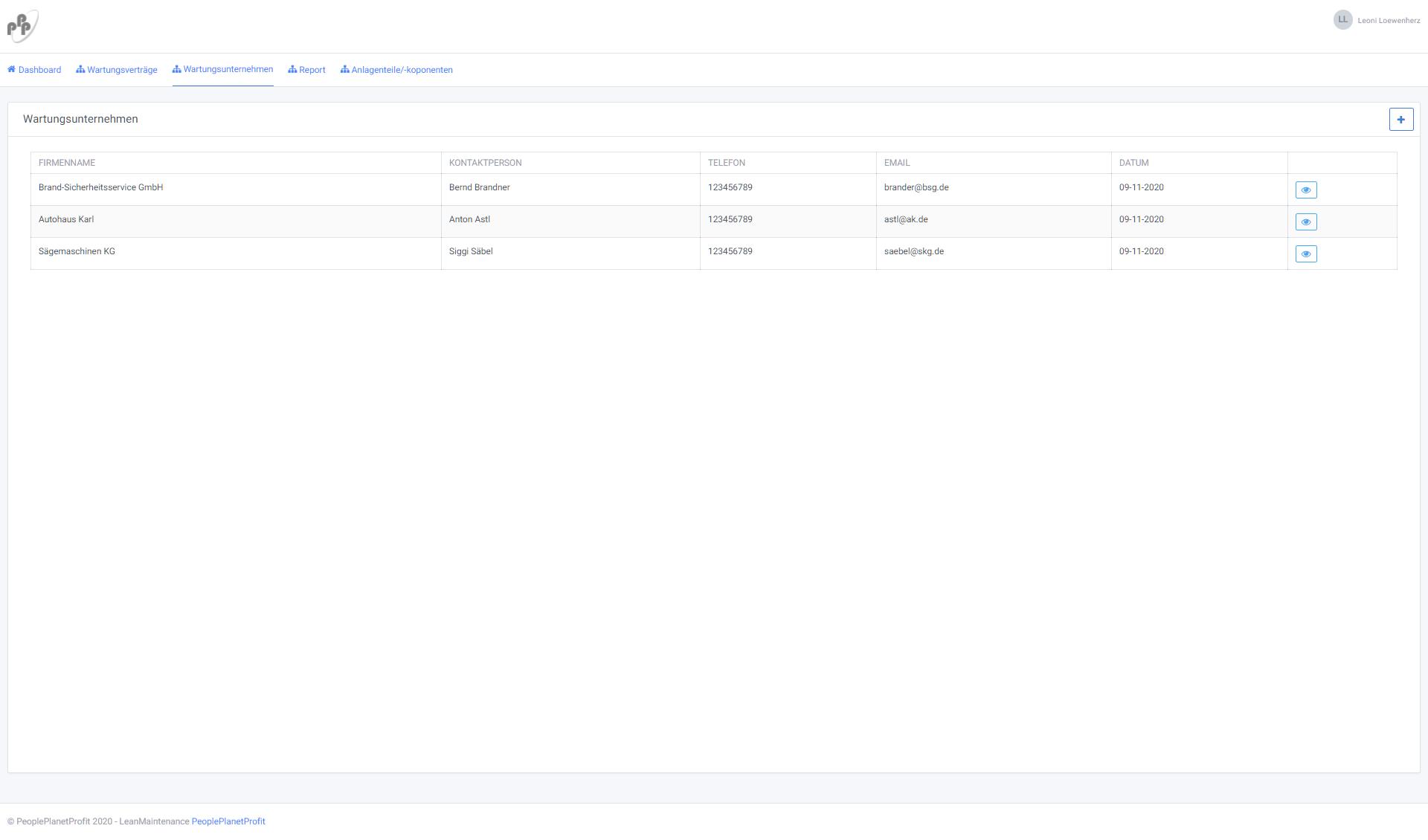
Task: Select email brander@bsg.de cell
Action: [916, 187]
